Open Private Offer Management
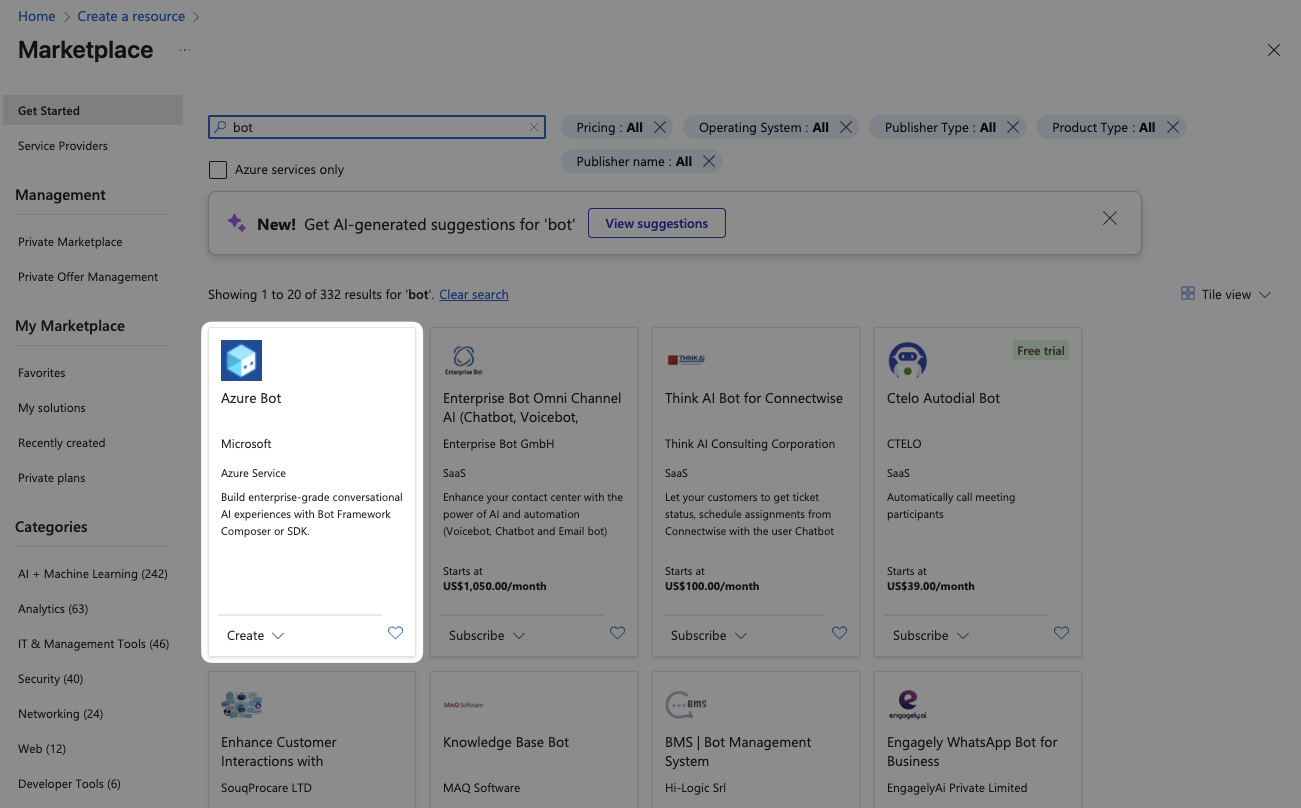Screen dimensions: 1301x808 [x=88, y=276]
